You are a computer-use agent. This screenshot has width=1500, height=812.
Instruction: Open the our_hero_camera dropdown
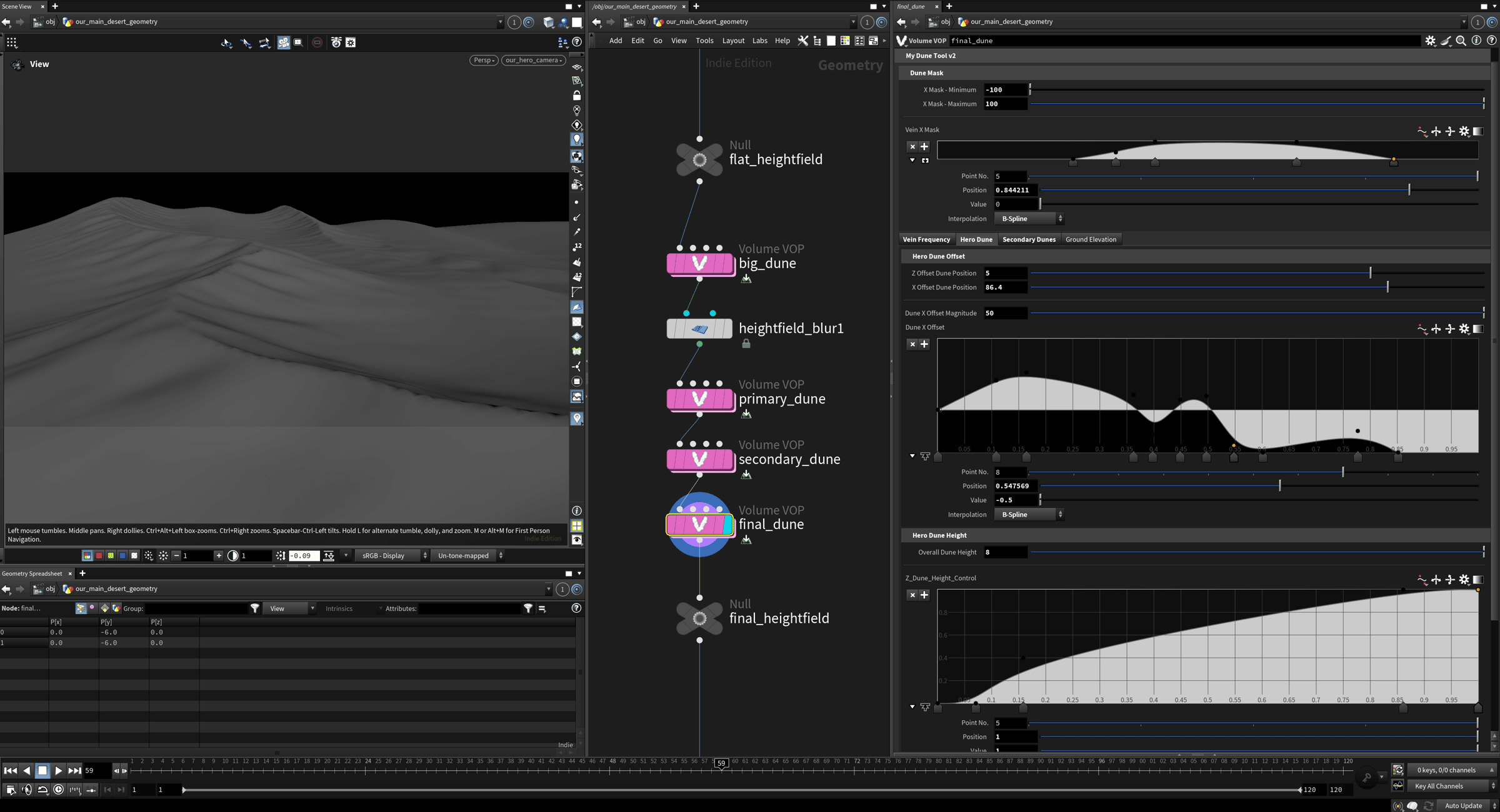point(533,61)
